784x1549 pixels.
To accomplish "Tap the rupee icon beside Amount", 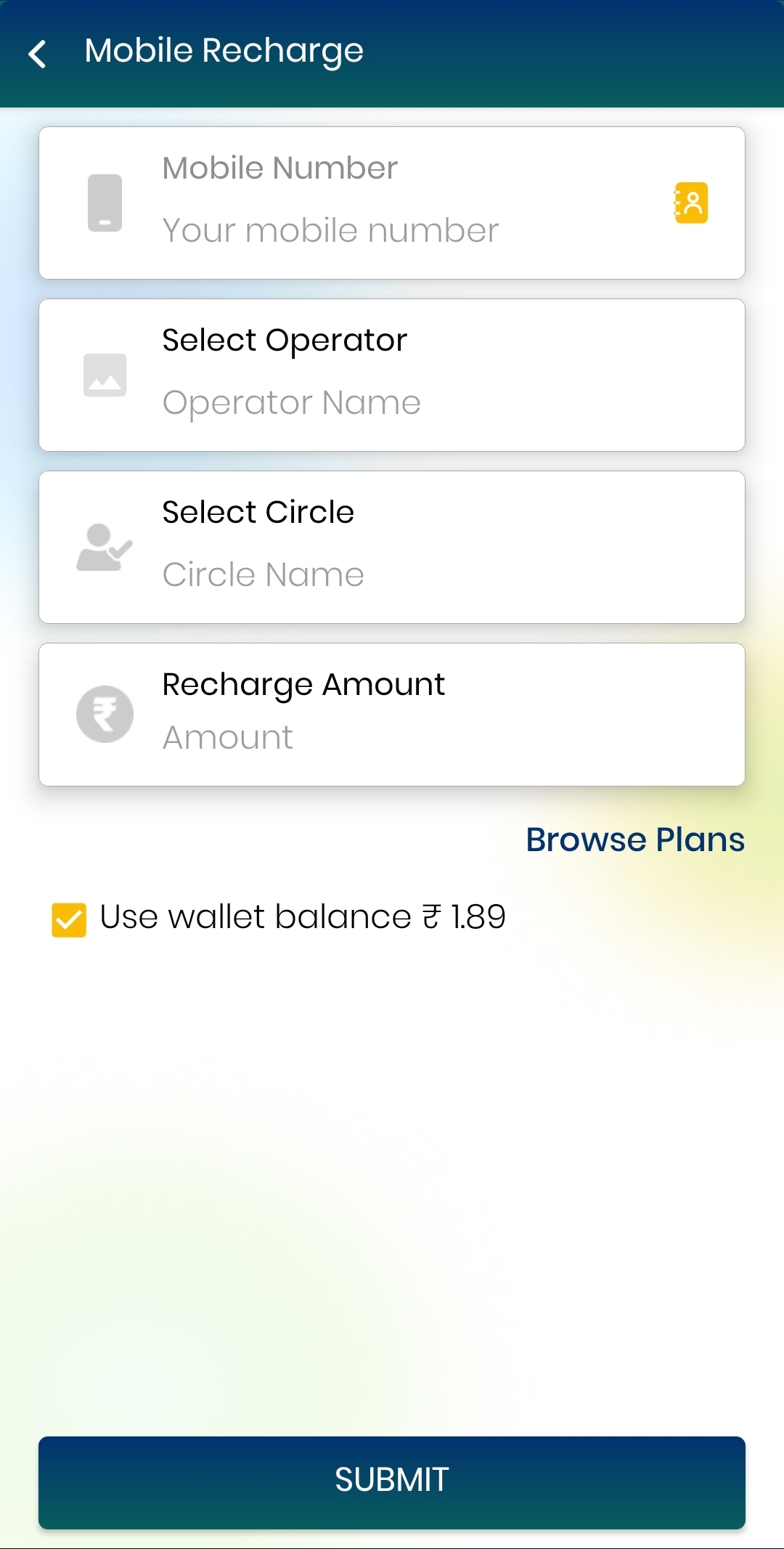I will [105, 714].
